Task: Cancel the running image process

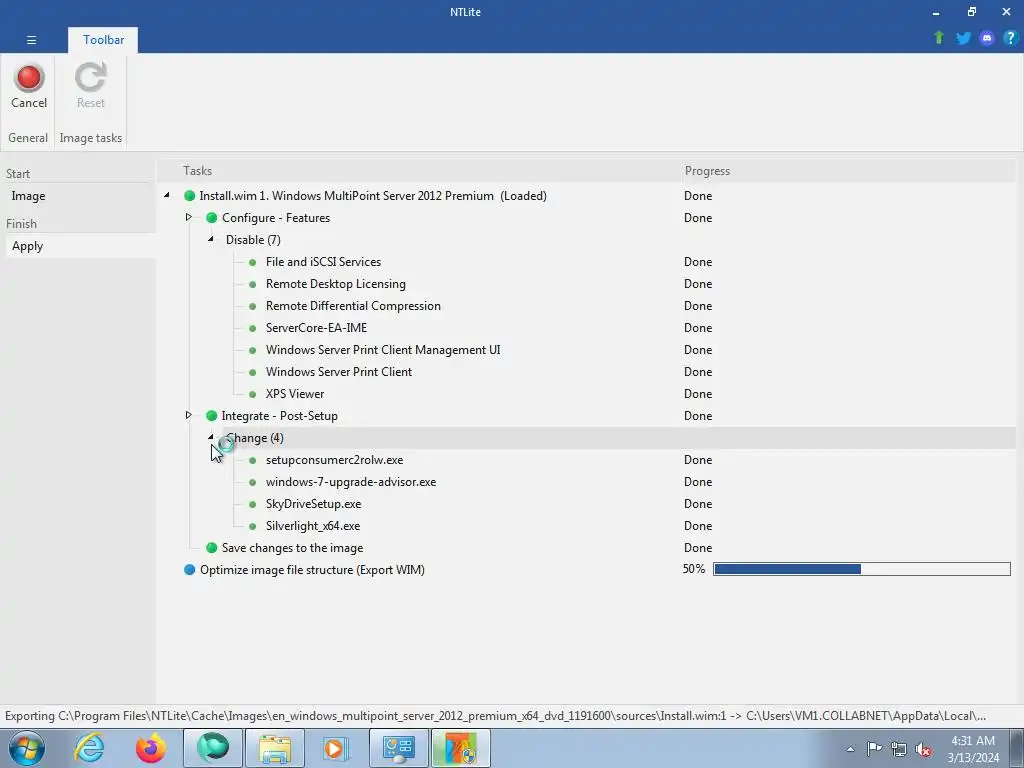Action: coord(29,86)
